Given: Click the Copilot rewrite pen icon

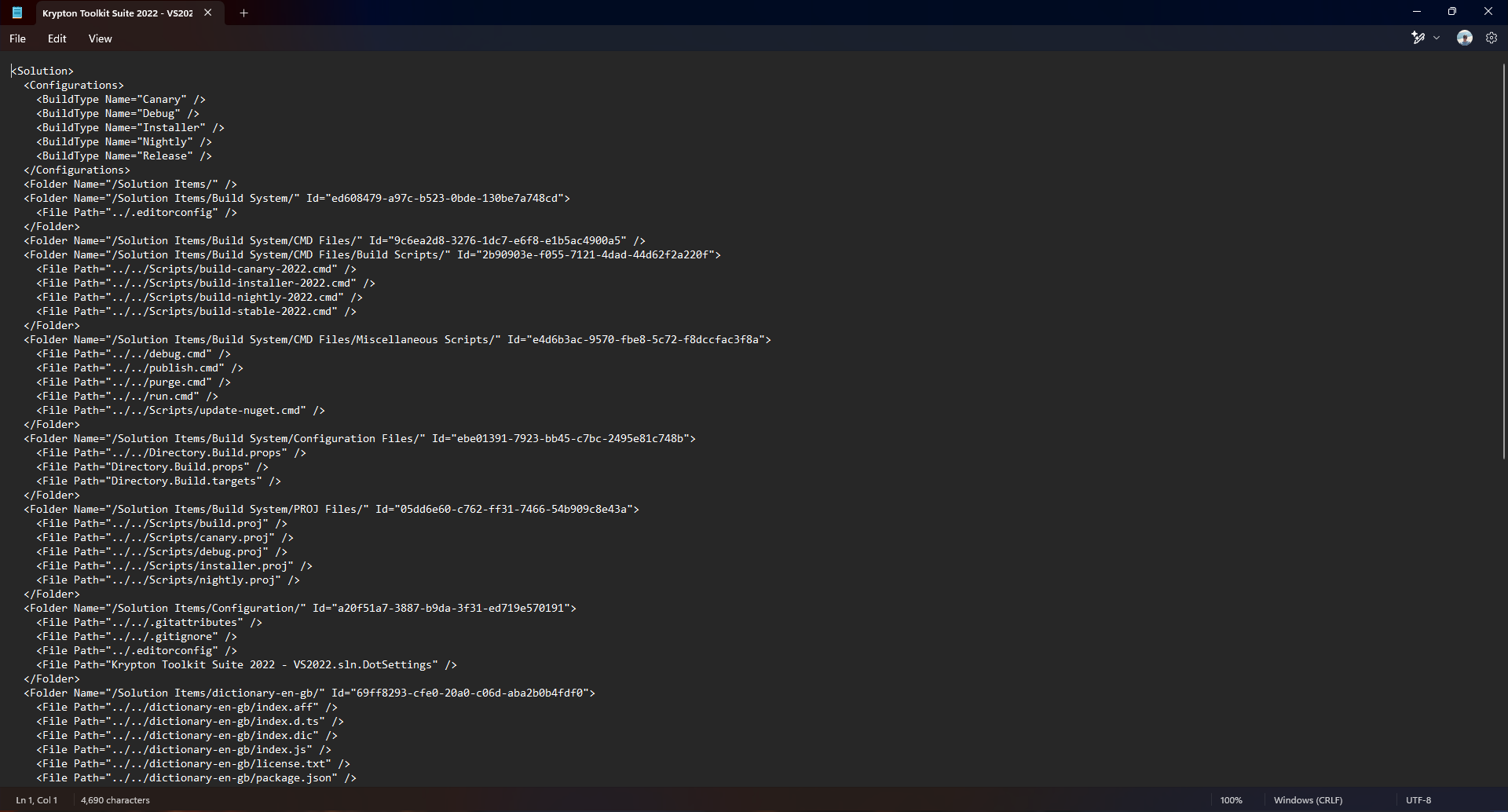Looking at the screenshot, I should click(x=1418, y=38).
